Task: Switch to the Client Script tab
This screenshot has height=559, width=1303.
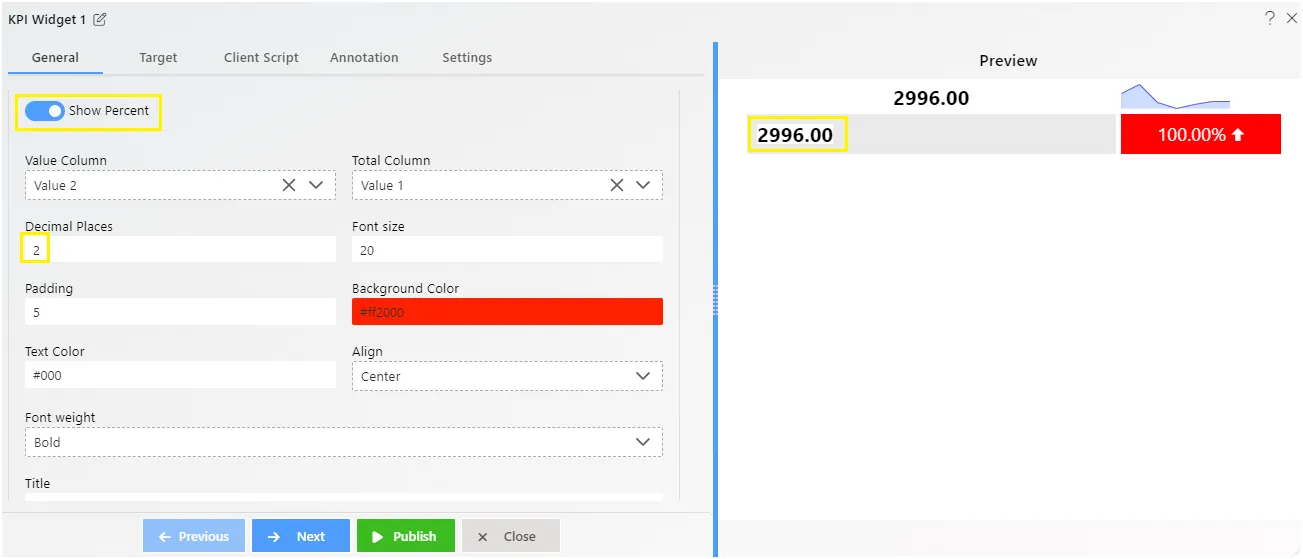Action: pyautogui.click(x=261, y=58)
